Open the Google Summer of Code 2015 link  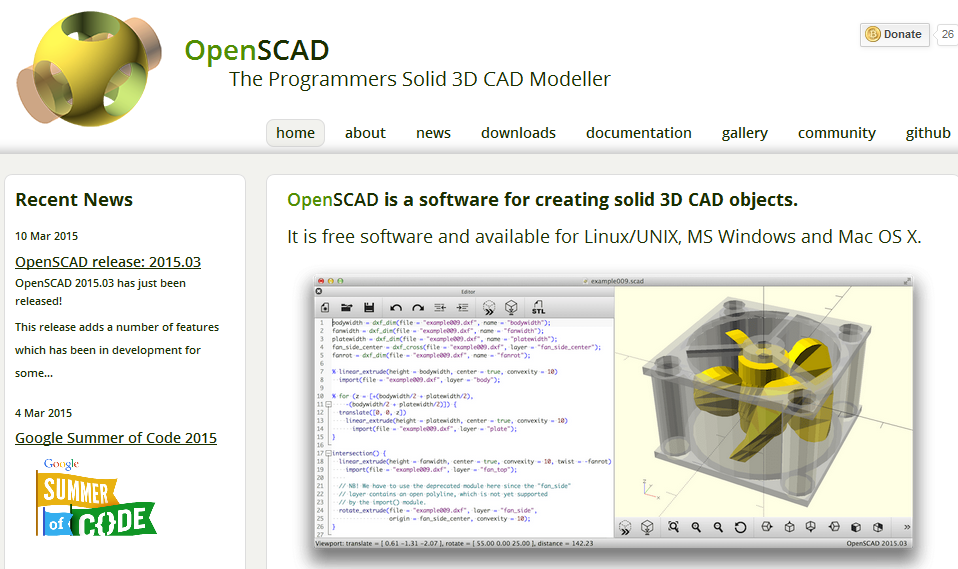116,438
